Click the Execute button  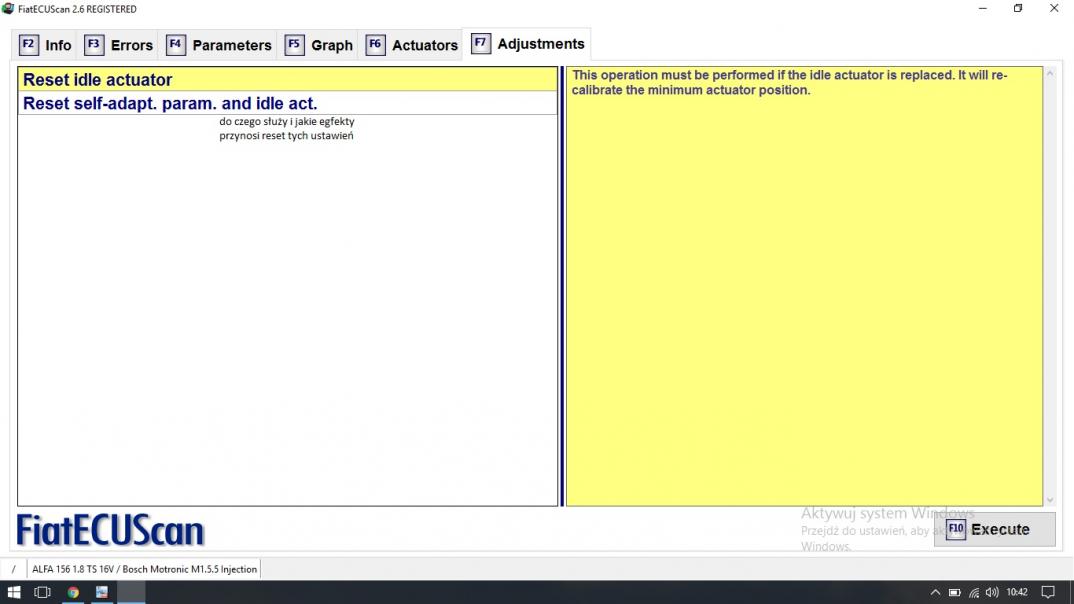point(995,529)
